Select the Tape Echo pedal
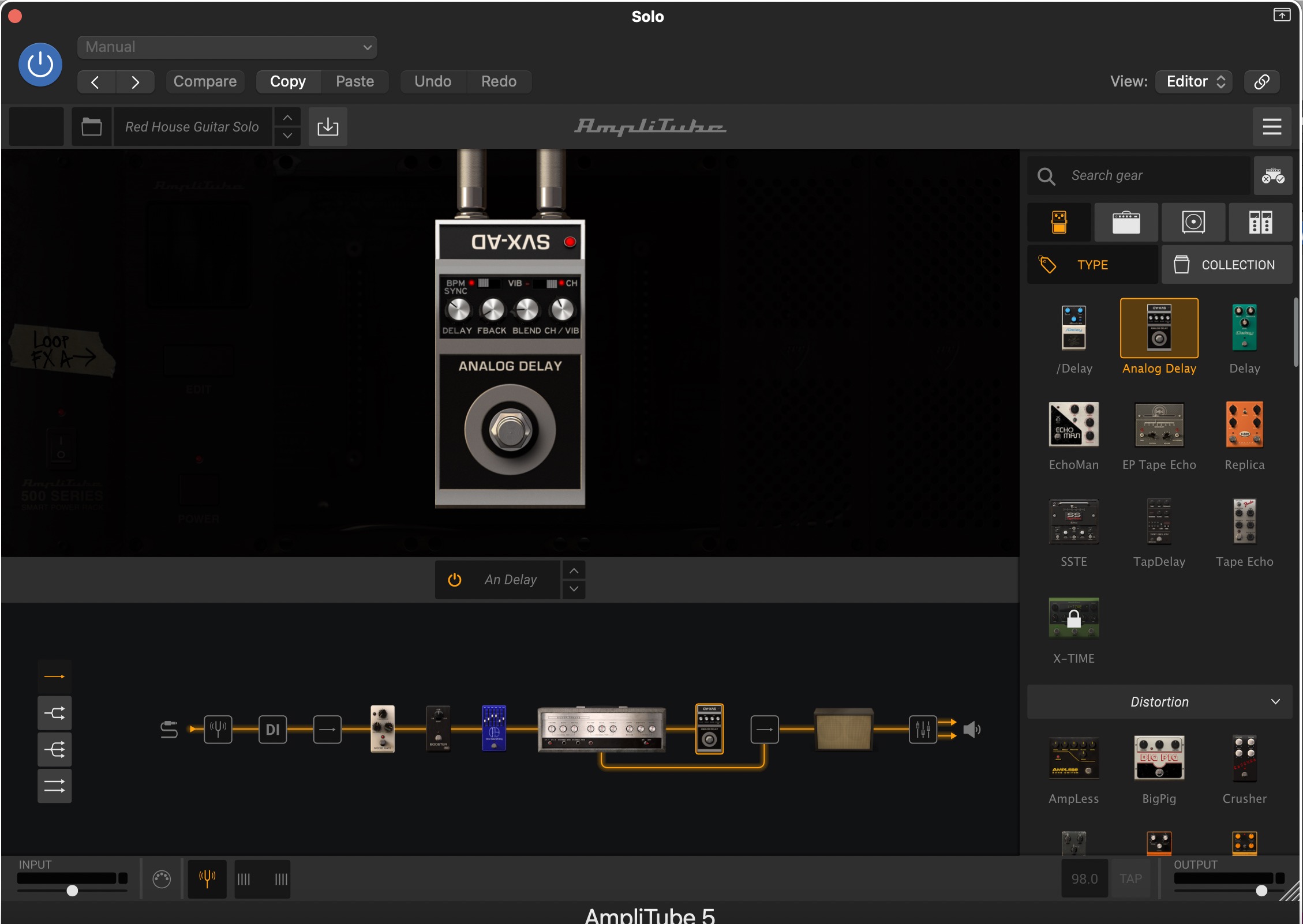Image resolution: width=1303 pixels, height=924 pixels. click(1245, 521)
